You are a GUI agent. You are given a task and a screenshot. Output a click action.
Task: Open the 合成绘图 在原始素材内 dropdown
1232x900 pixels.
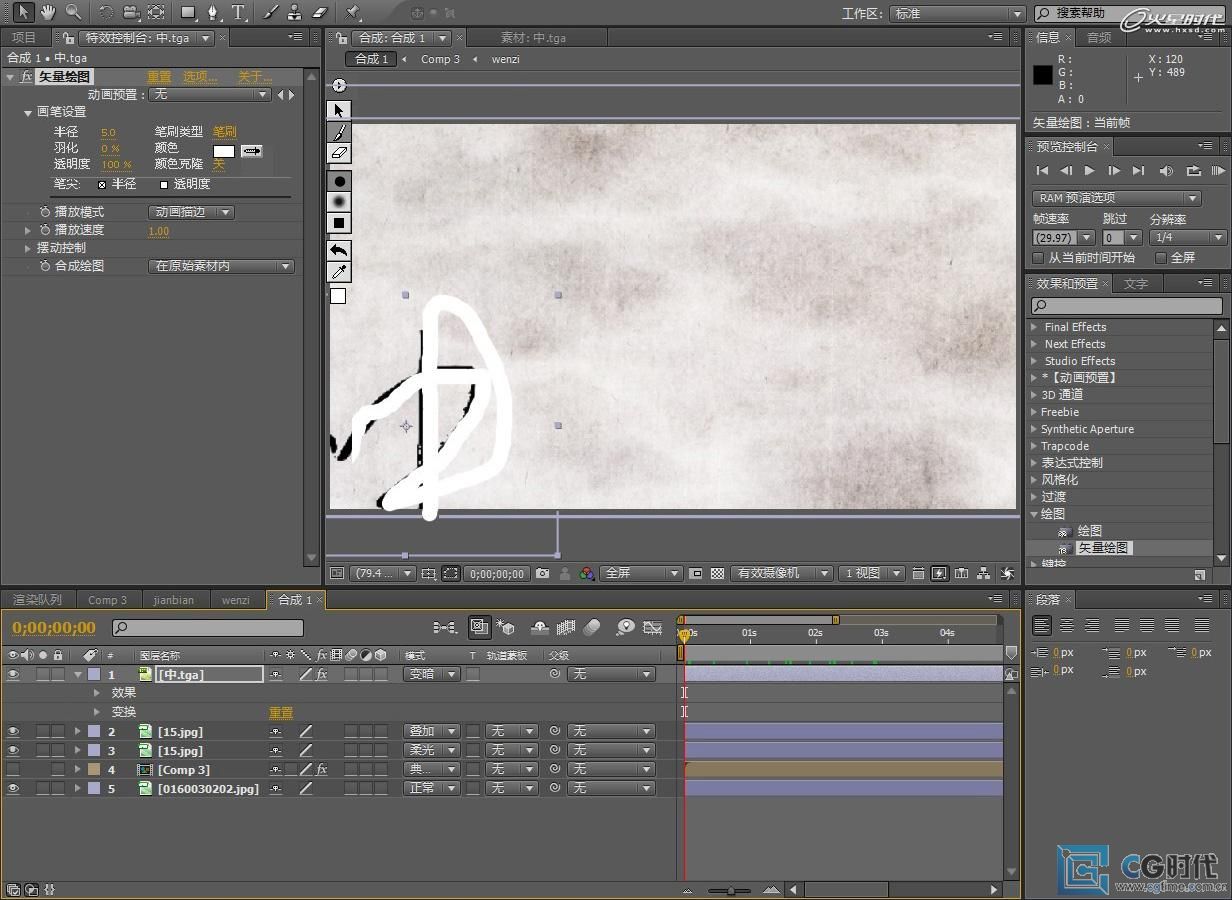coord(221,266)
